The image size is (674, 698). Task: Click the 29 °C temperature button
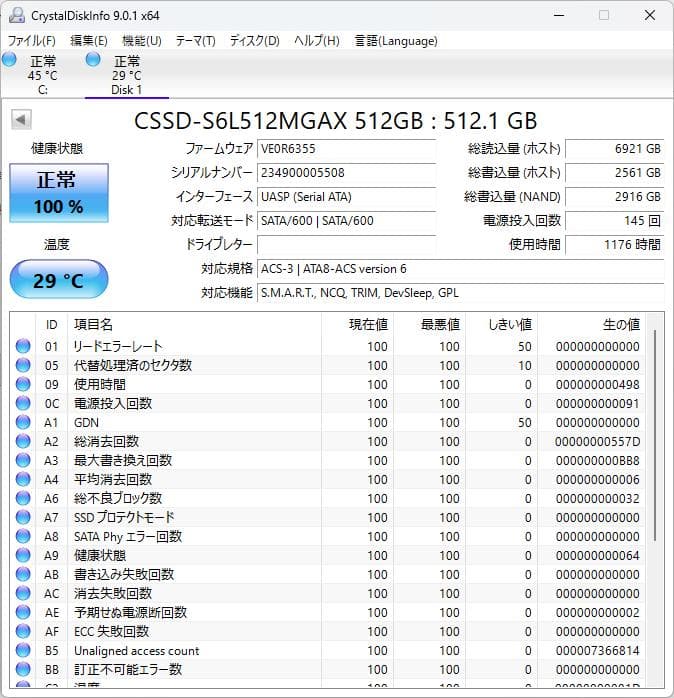pos(59,279)
